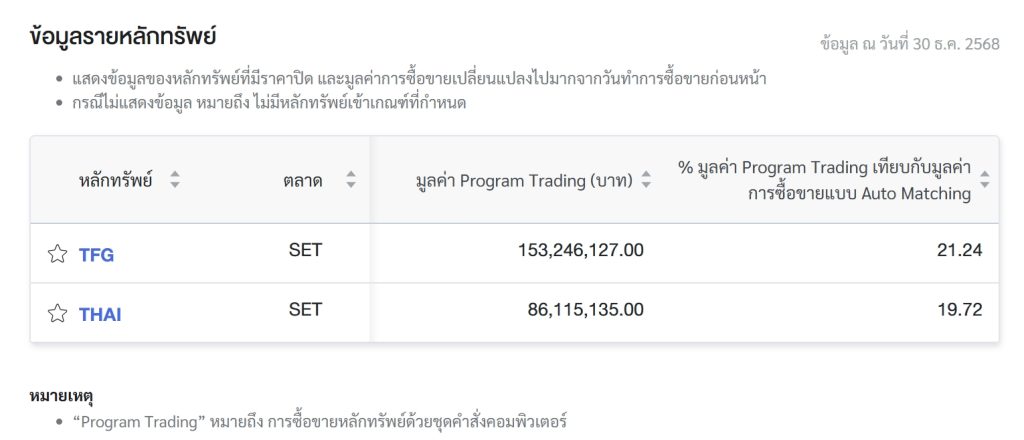Click the ตลาด column header label
1024x440 pixels.
point(303,181)
